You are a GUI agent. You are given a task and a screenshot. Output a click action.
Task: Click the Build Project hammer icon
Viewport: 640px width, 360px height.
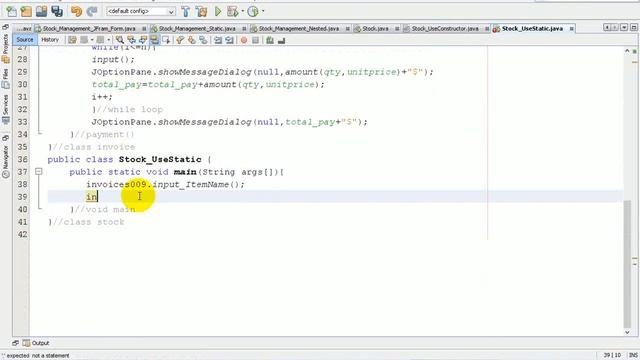pyautogui.click(x=186, y=11)
